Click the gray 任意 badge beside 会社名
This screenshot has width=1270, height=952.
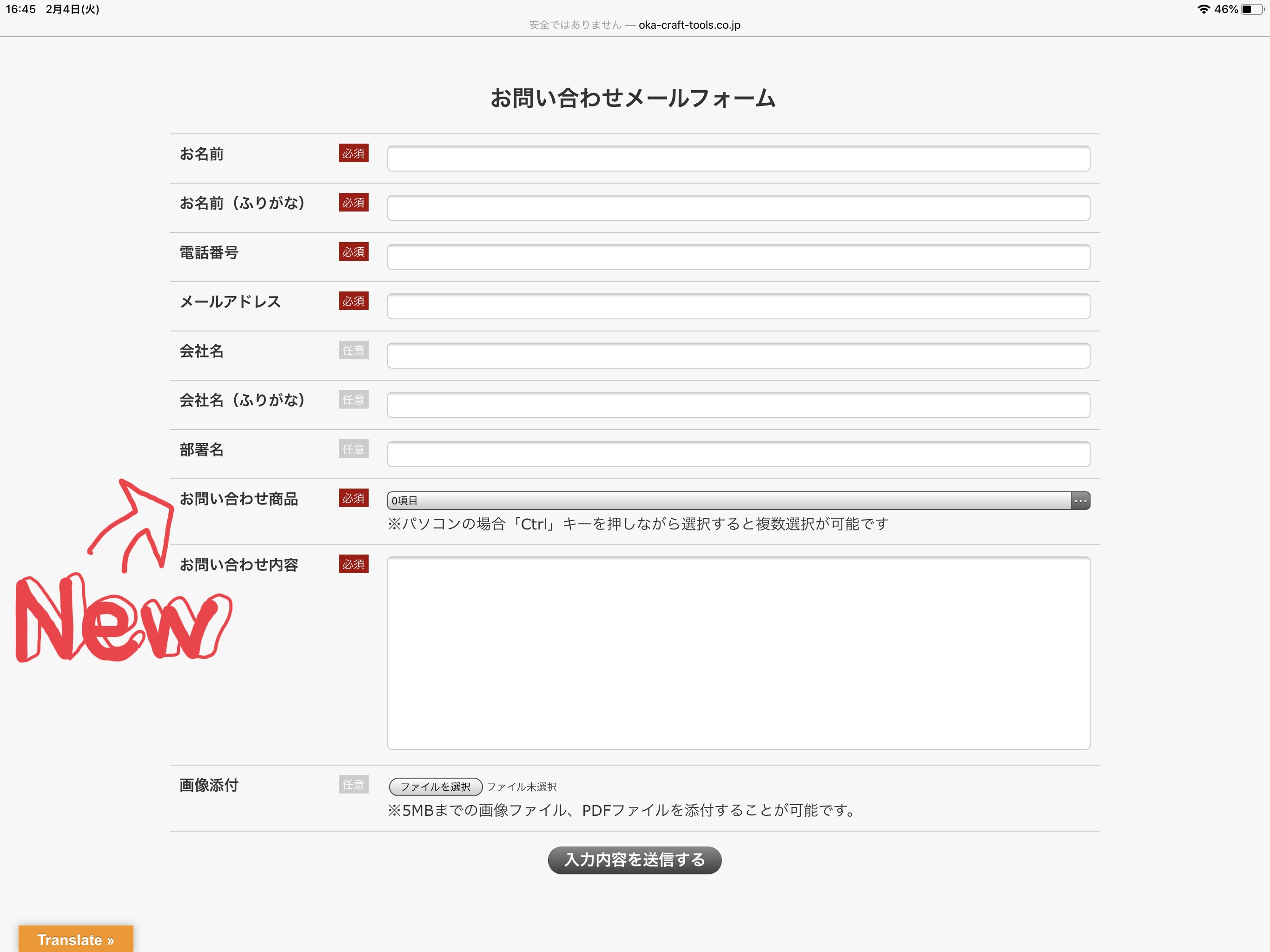(x=353, y=350)
